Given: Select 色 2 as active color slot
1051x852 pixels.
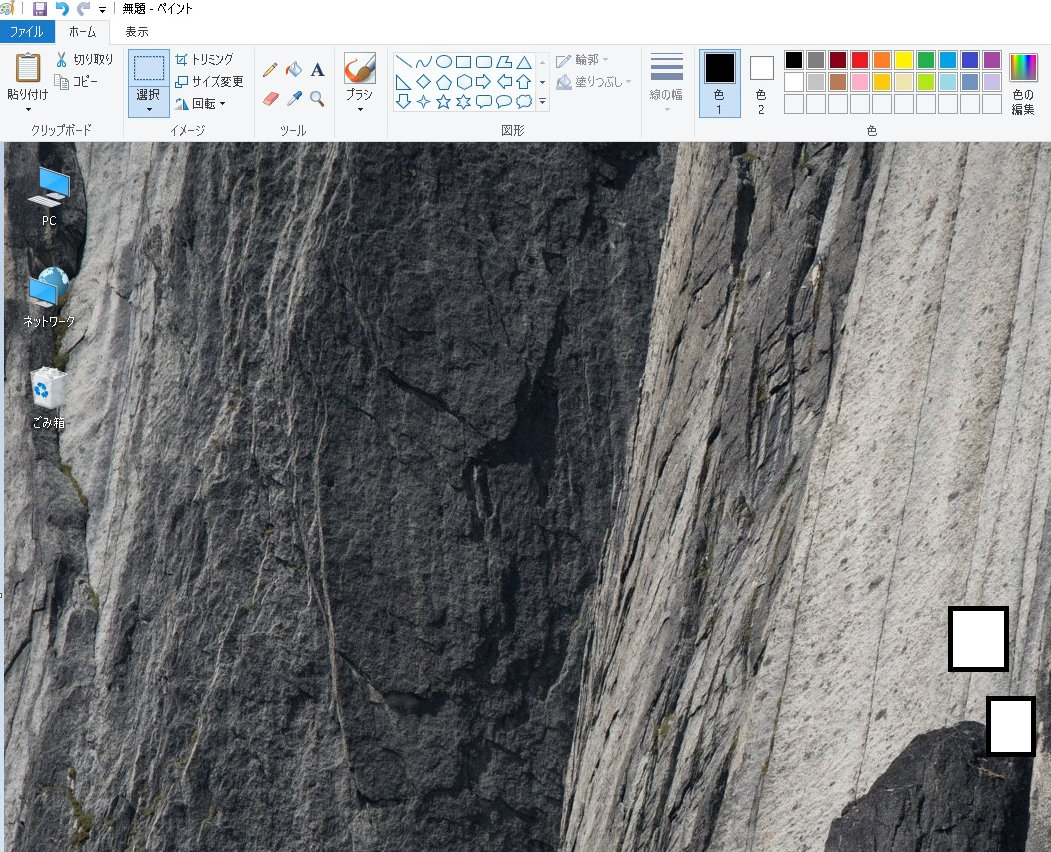Looking at the screenshot, I should [x=761, y=82].
